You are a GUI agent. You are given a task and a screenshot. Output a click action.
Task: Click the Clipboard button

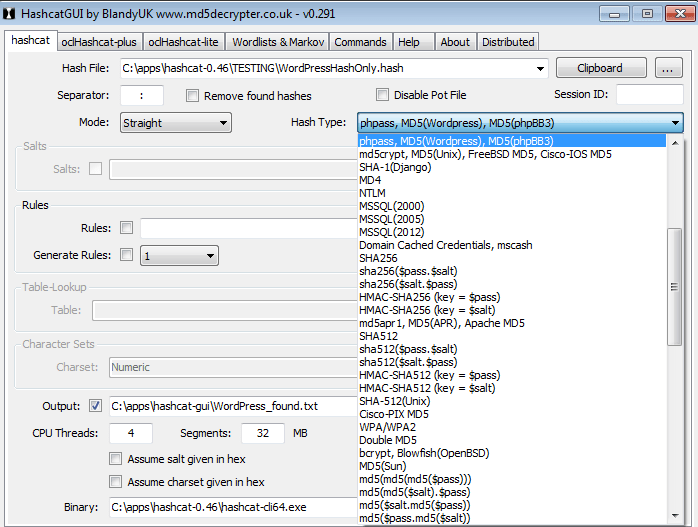[601, 68]
